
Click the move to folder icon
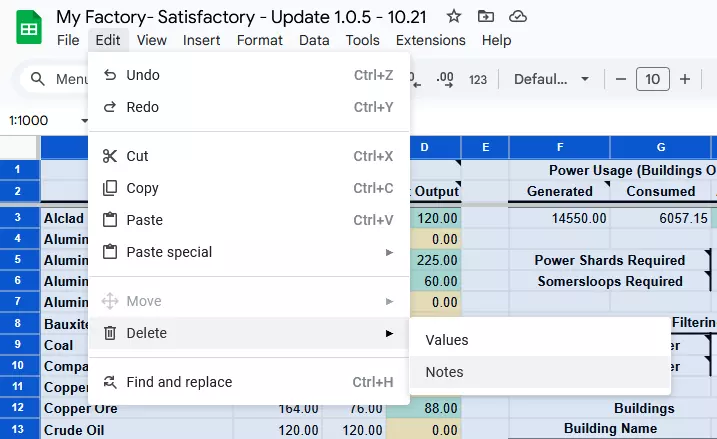[486, 16]
